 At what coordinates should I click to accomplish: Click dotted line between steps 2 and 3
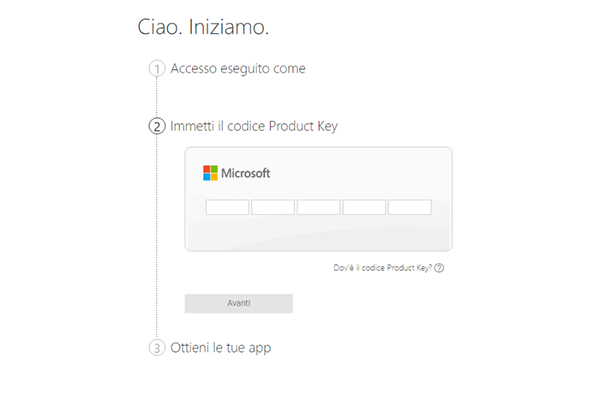click(x=156, y=240)
